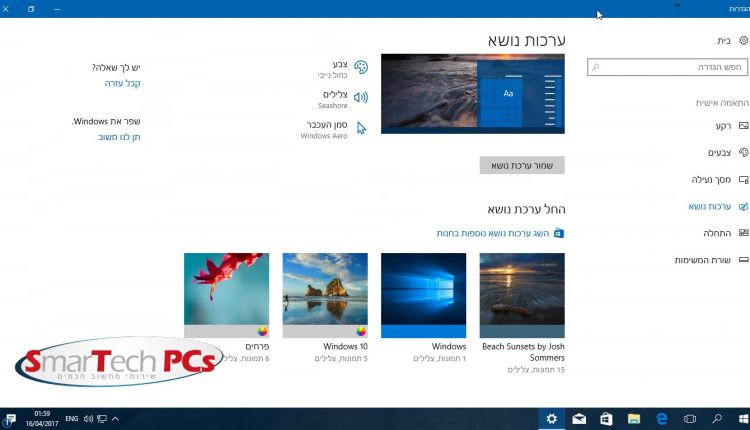The image size is (750, 430).
Task: Open the Home (בית) gear icon
Action: [x=743, y=41]
